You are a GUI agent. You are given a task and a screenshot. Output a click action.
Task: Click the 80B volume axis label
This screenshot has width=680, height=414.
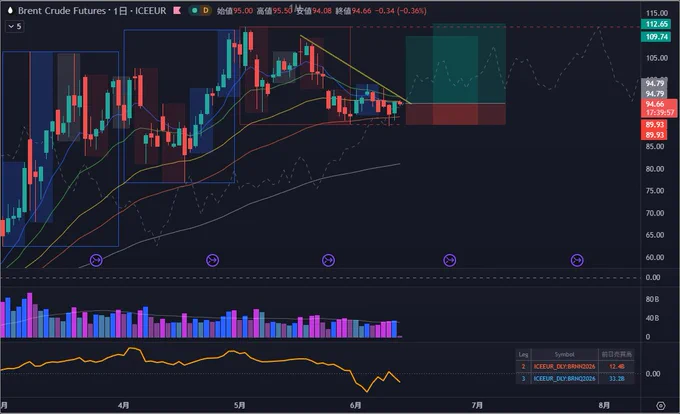coord(652,300)
